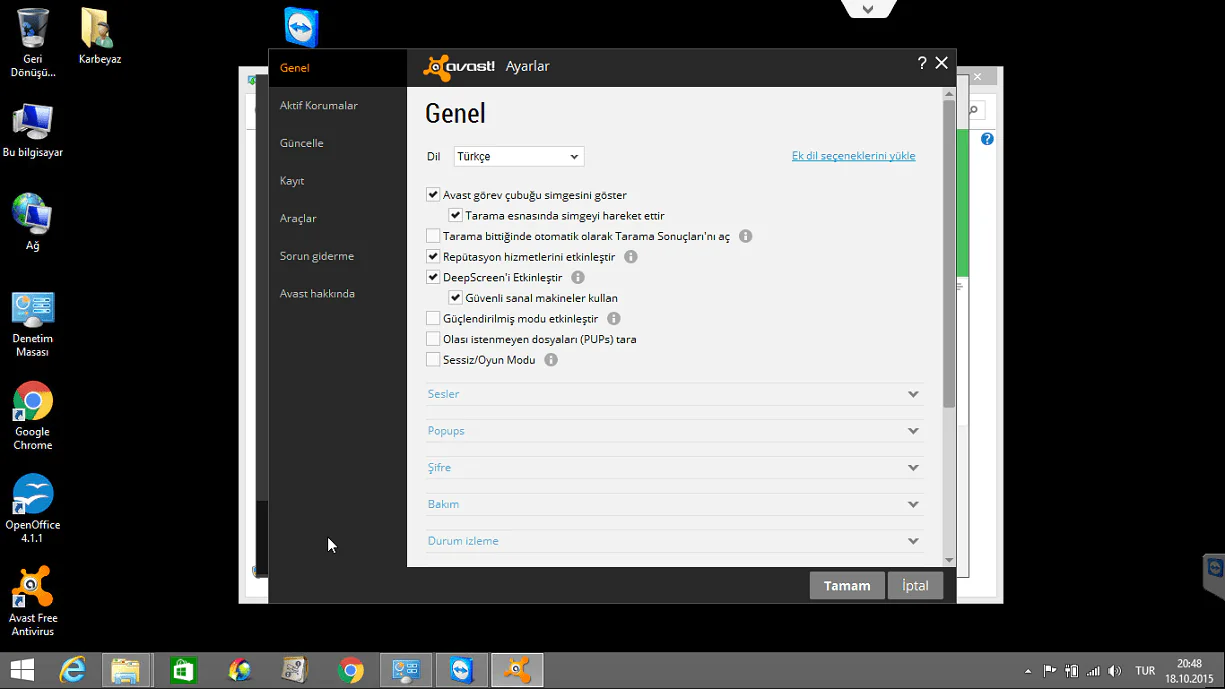Click info icon next to Repütasyon hizmetlerini
The height and width of the screenshot is (689, 1225).
point(631,257)
